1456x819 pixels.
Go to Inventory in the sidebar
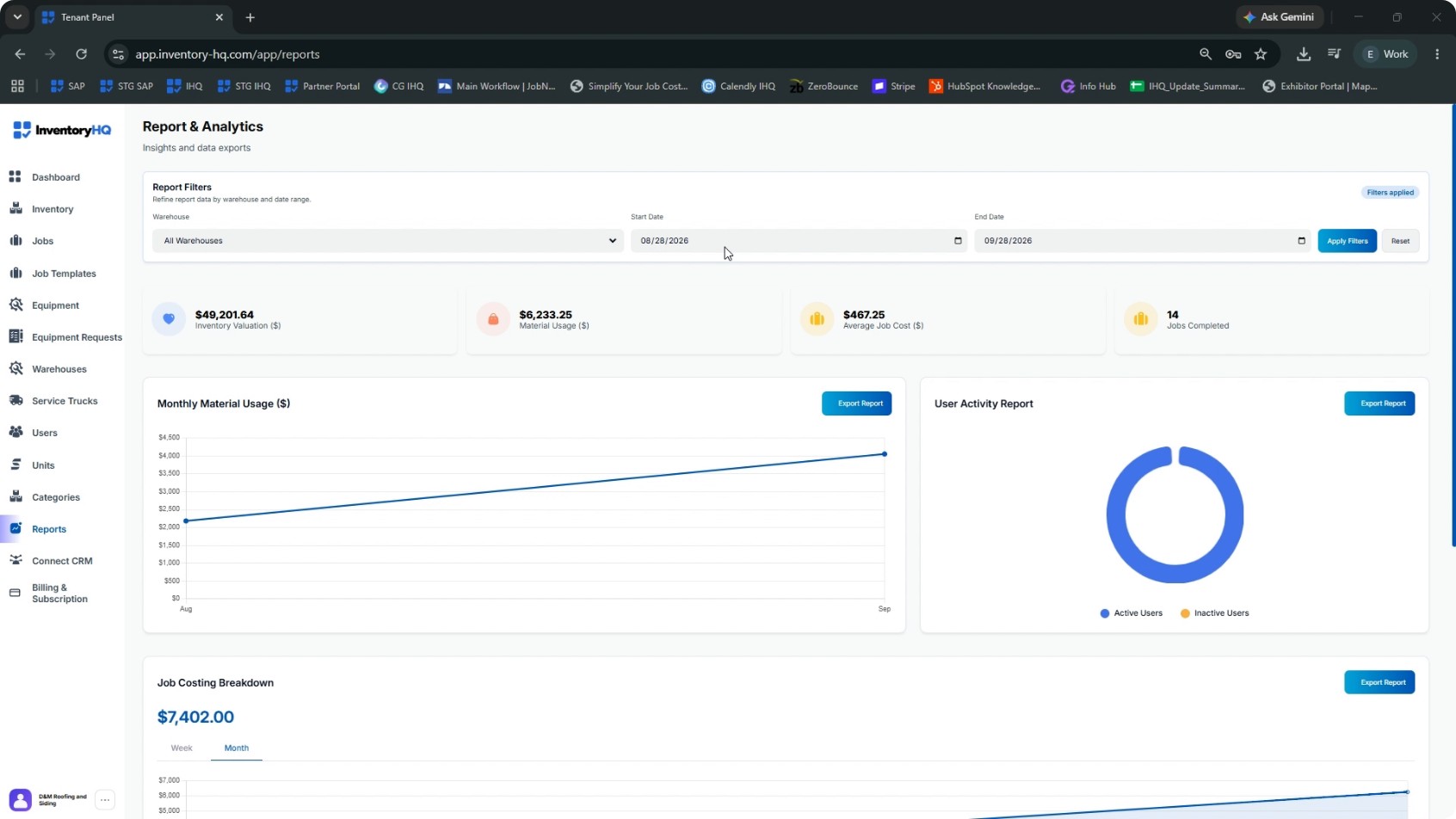[52, 209]
